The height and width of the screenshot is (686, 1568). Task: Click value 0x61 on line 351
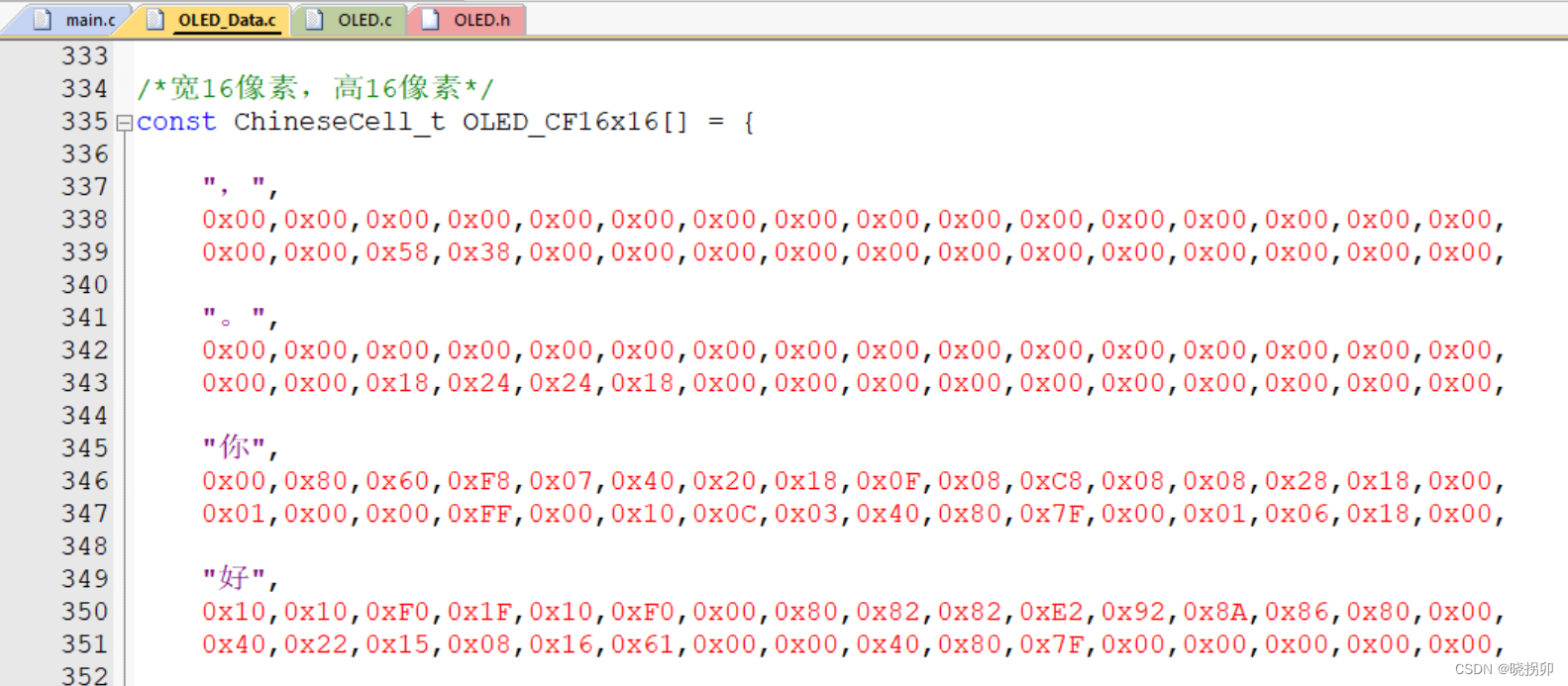point(643,643)
